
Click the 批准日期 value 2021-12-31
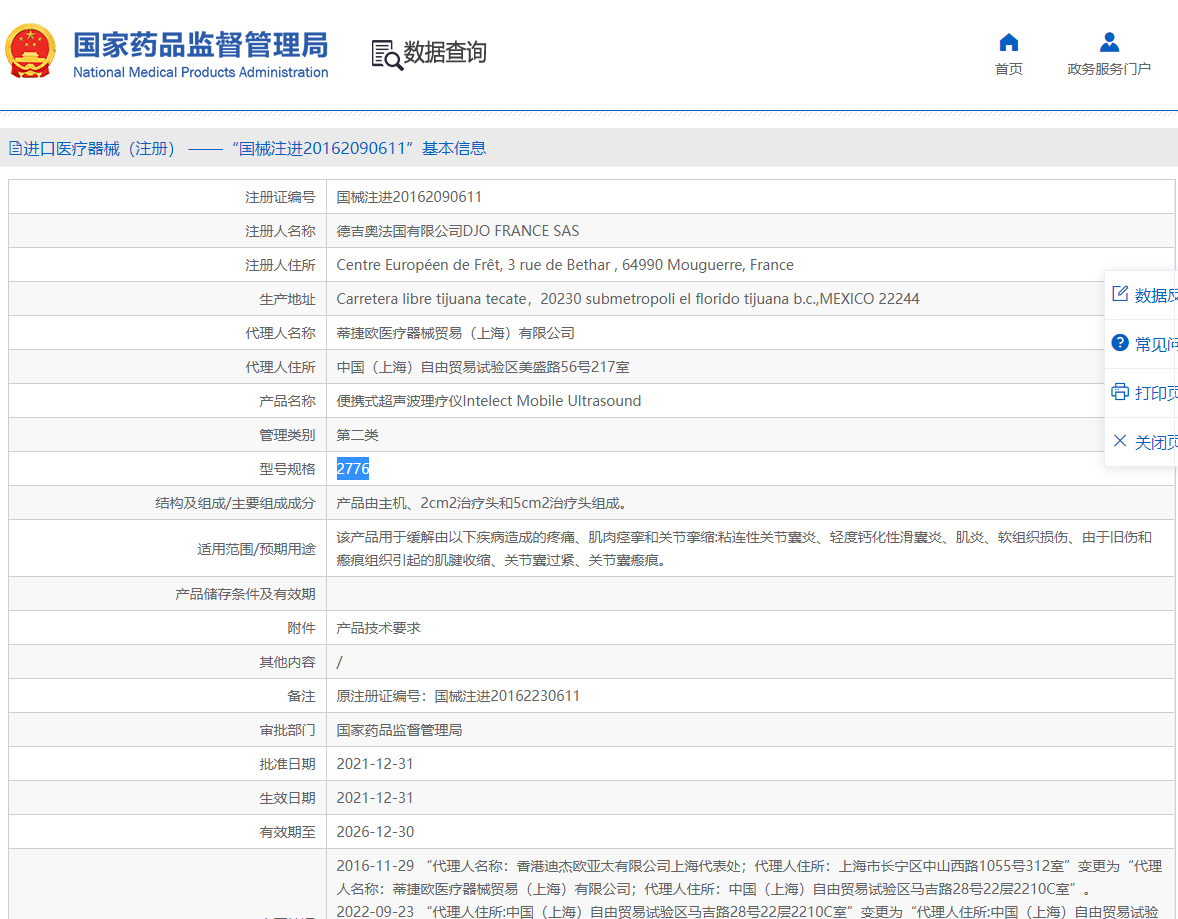pos(375,764)
